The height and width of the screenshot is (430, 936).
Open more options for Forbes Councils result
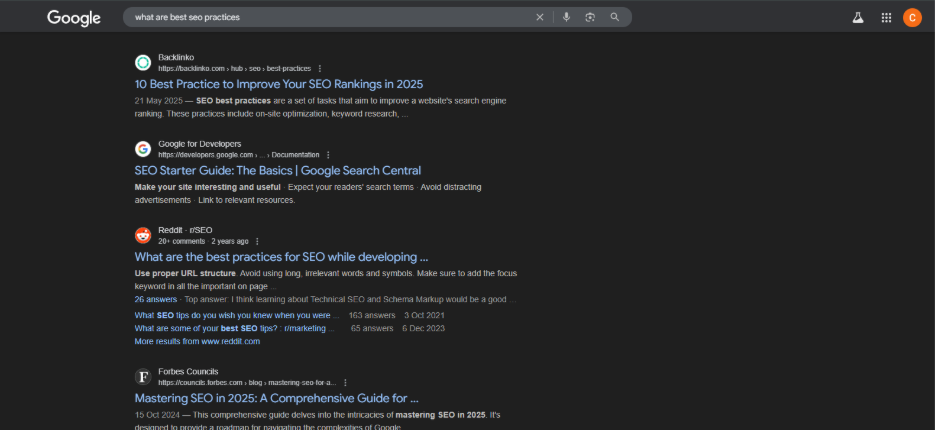click(x=346, y=382)
